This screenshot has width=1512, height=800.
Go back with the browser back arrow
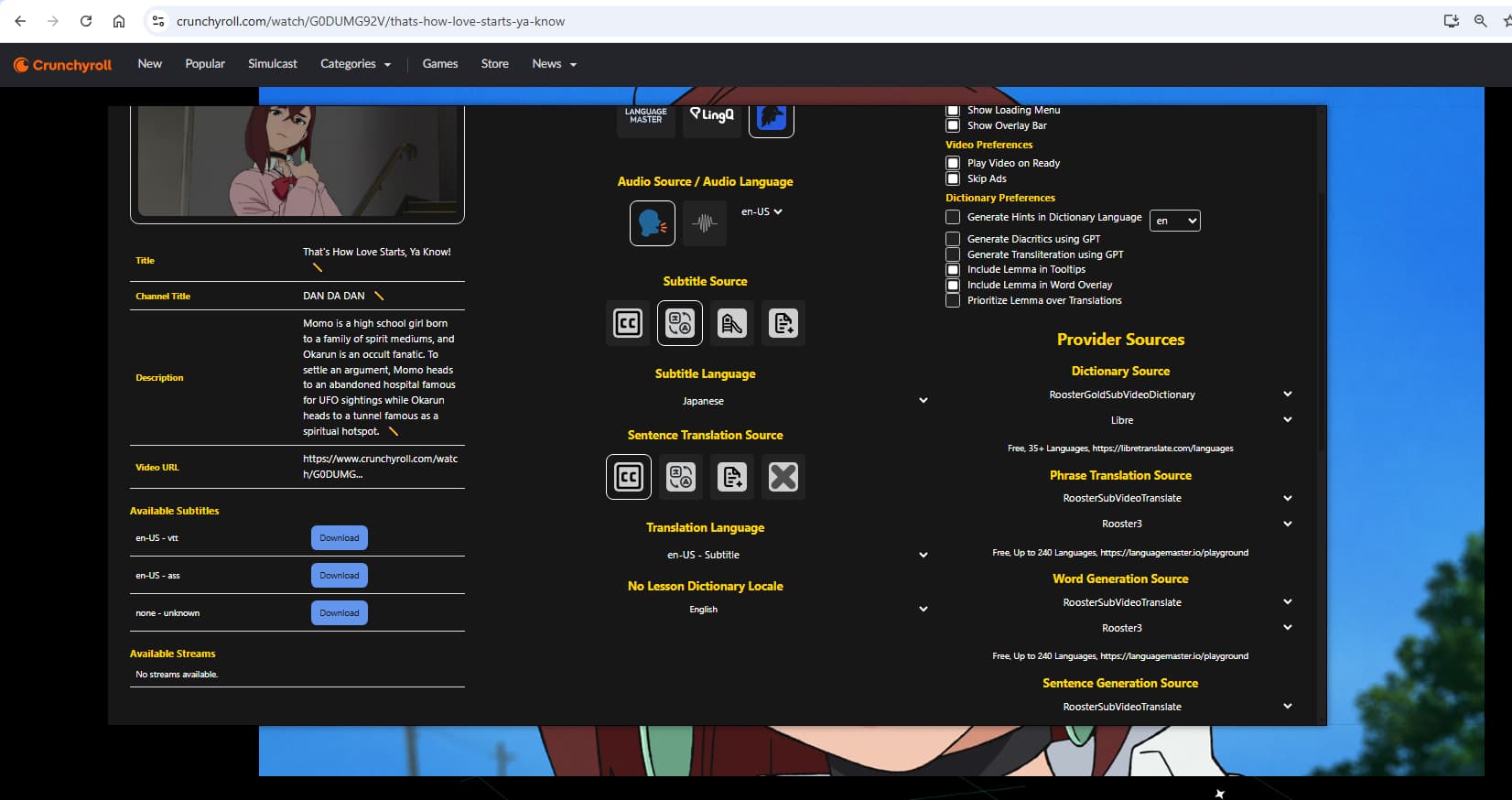(x=20, y=21)
